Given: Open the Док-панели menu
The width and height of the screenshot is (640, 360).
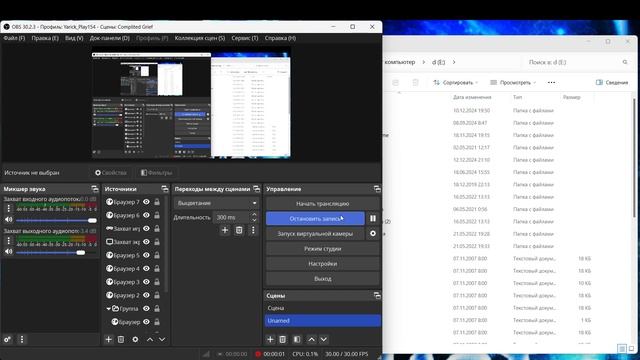Looking at the screenshot, I should 109,38.
